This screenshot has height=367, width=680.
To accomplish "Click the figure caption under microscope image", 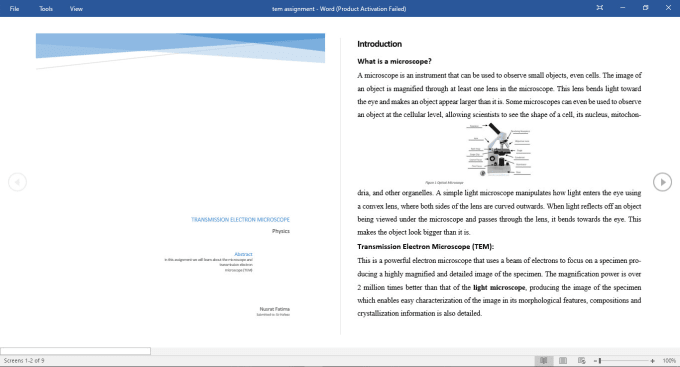I will click(x=444, y=183).
